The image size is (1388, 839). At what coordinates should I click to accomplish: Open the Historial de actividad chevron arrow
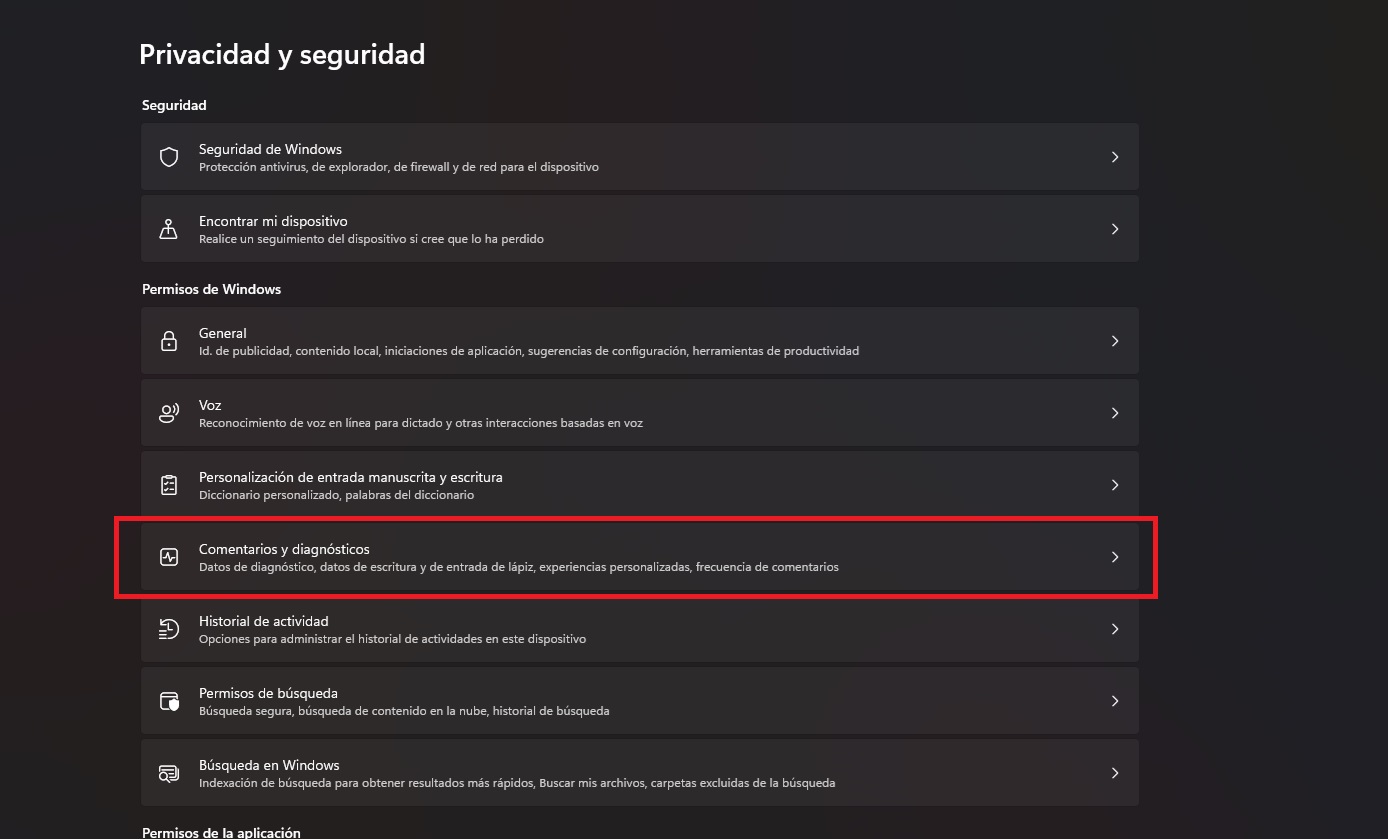click(1115, 629)
